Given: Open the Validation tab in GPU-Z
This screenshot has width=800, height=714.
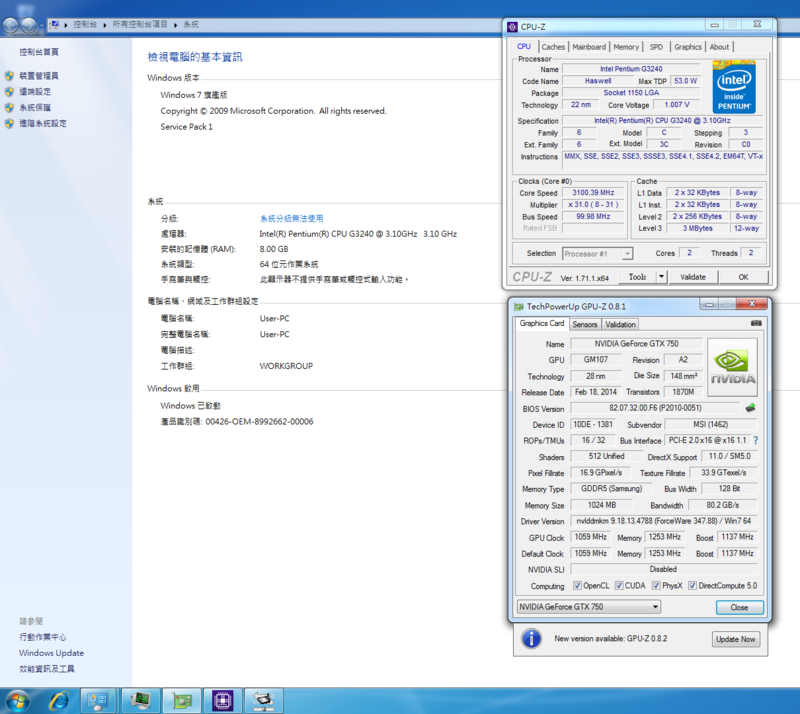Looking at the screenshot, I should pos(620,325).
